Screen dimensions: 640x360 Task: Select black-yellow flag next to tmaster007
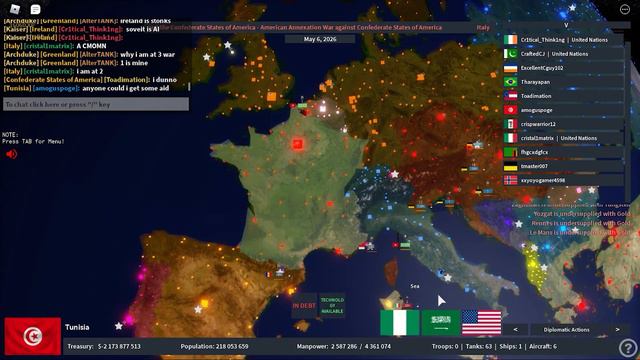coord(510,166)
